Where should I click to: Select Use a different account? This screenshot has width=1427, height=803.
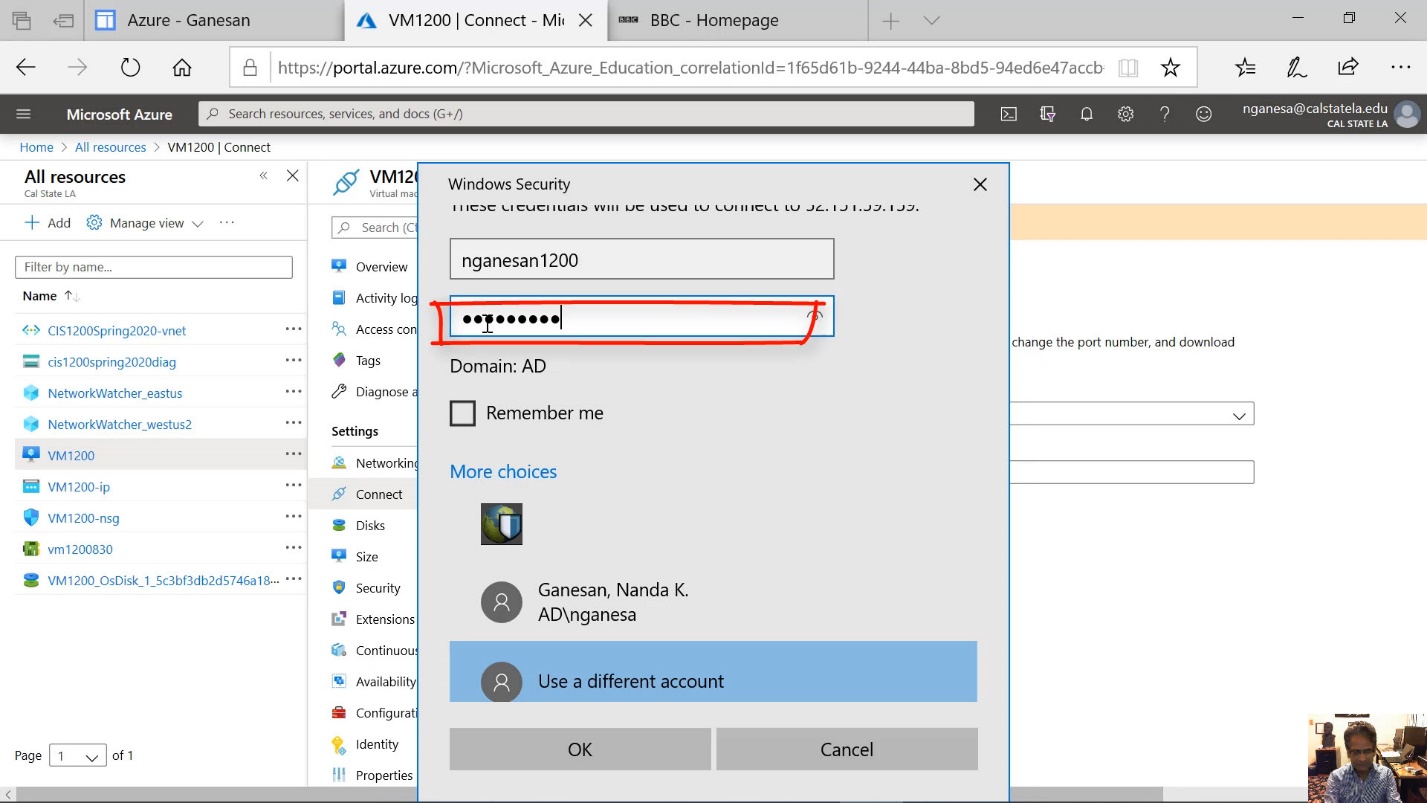[712, 680]
